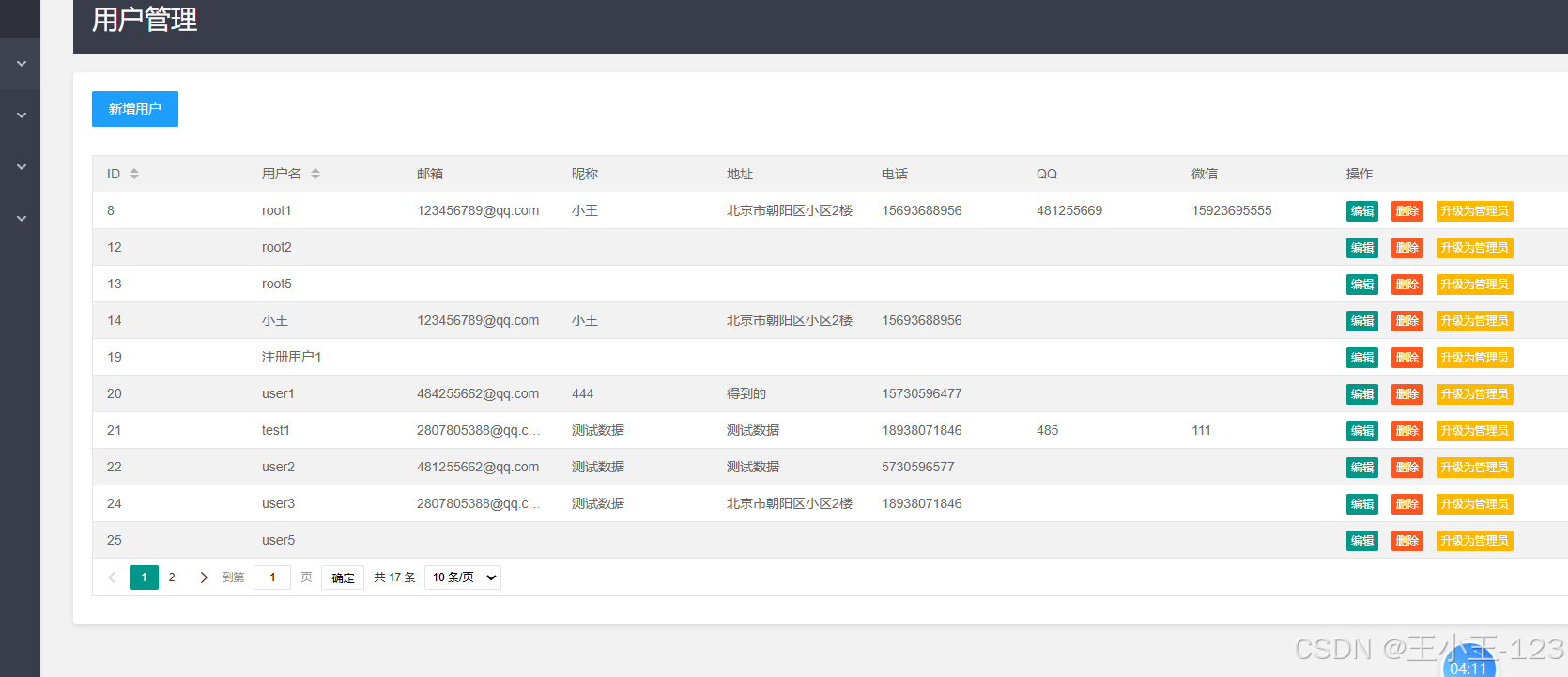Edit user root5 with 编辑 button

point(1362,285)
